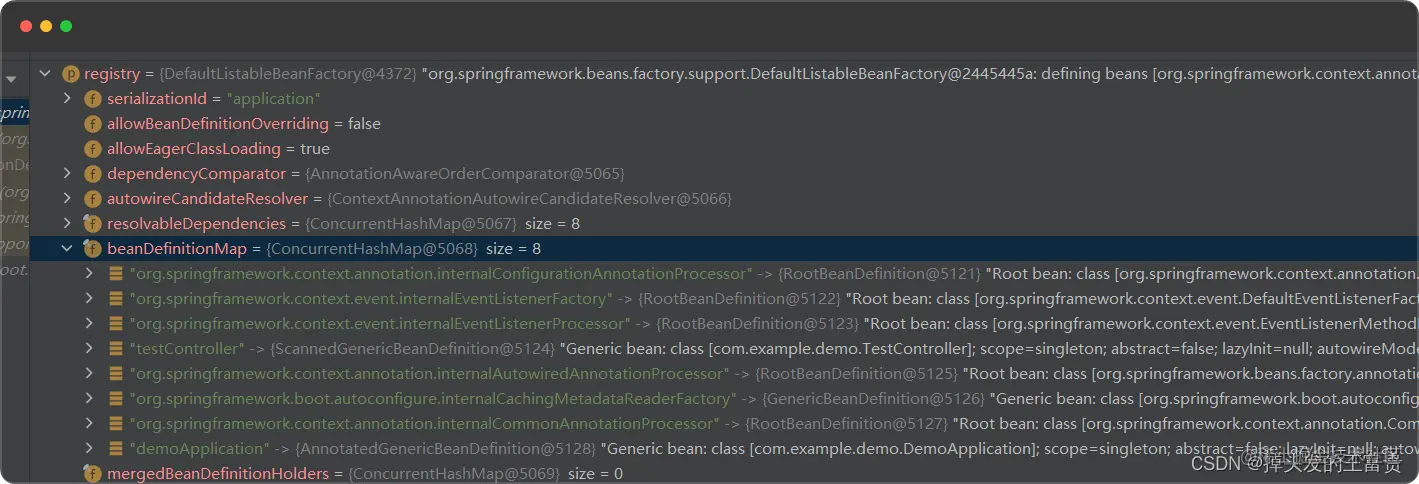Click the dependencyComparator field icon
The width and height of the screenshot is (1419, 484).
point(93,174)
